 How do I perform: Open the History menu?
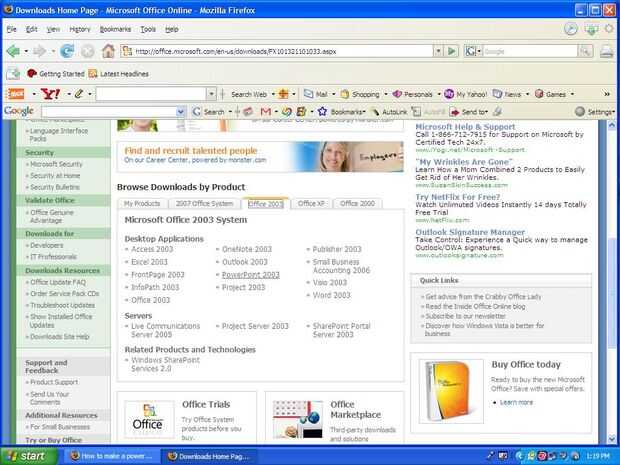[80, 29]
